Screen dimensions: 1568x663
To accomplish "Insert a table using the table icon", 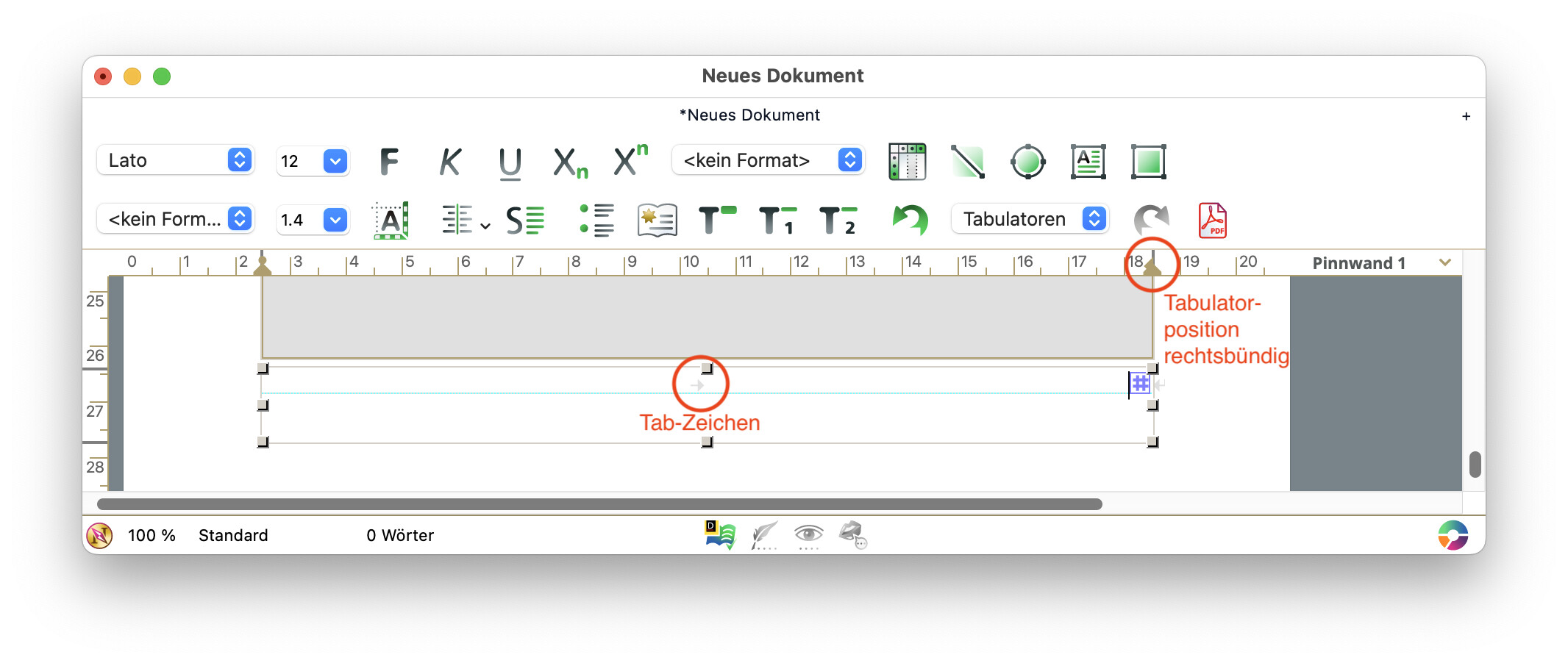I will point(907,162).
